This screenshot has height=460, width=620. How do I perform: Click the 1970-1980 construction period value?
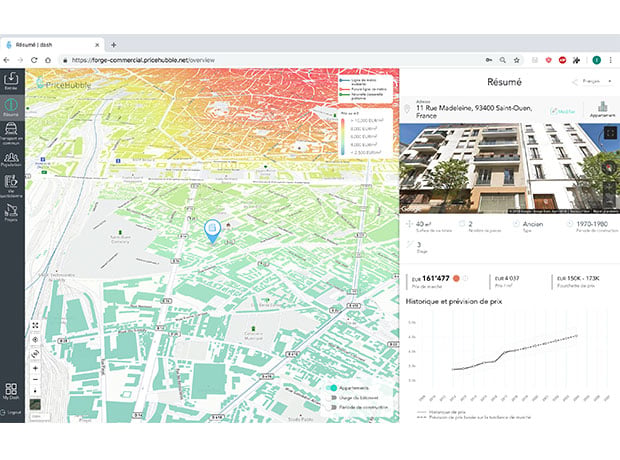pos(592,224)
